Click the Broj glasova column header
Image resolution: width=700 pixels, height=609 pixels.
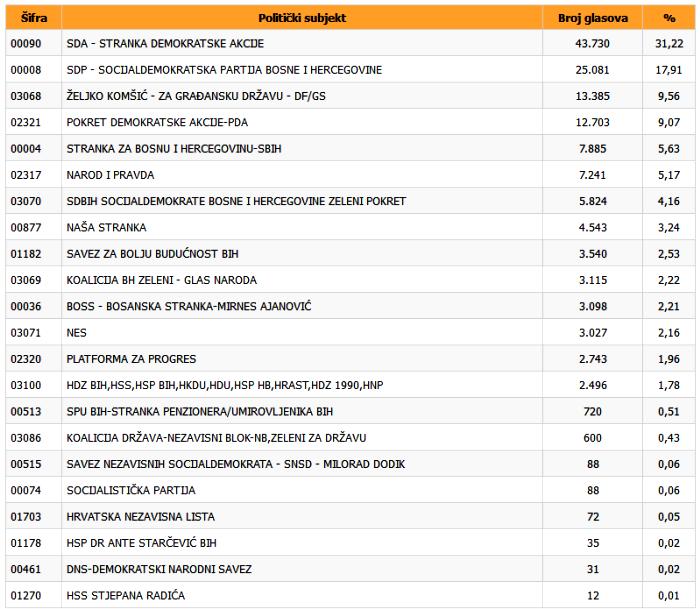coord(592,18)
